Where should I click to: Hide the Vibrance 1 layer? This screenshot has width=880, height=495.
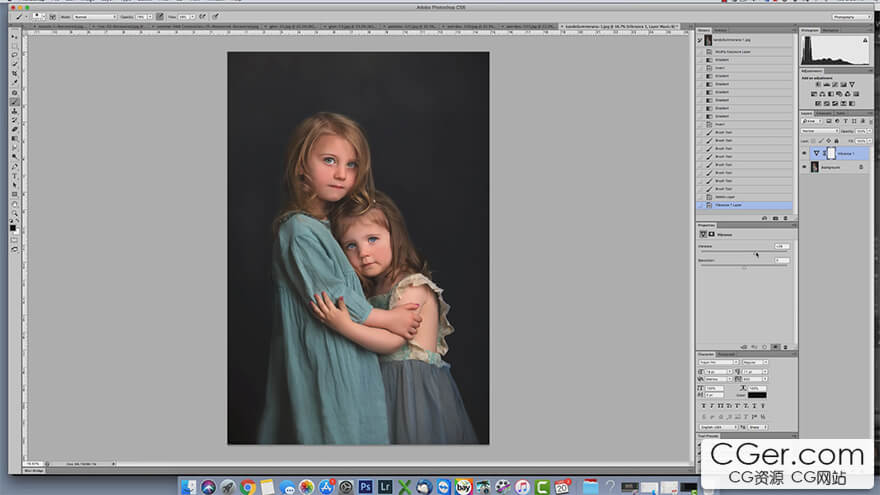click(x=804, y=153)
